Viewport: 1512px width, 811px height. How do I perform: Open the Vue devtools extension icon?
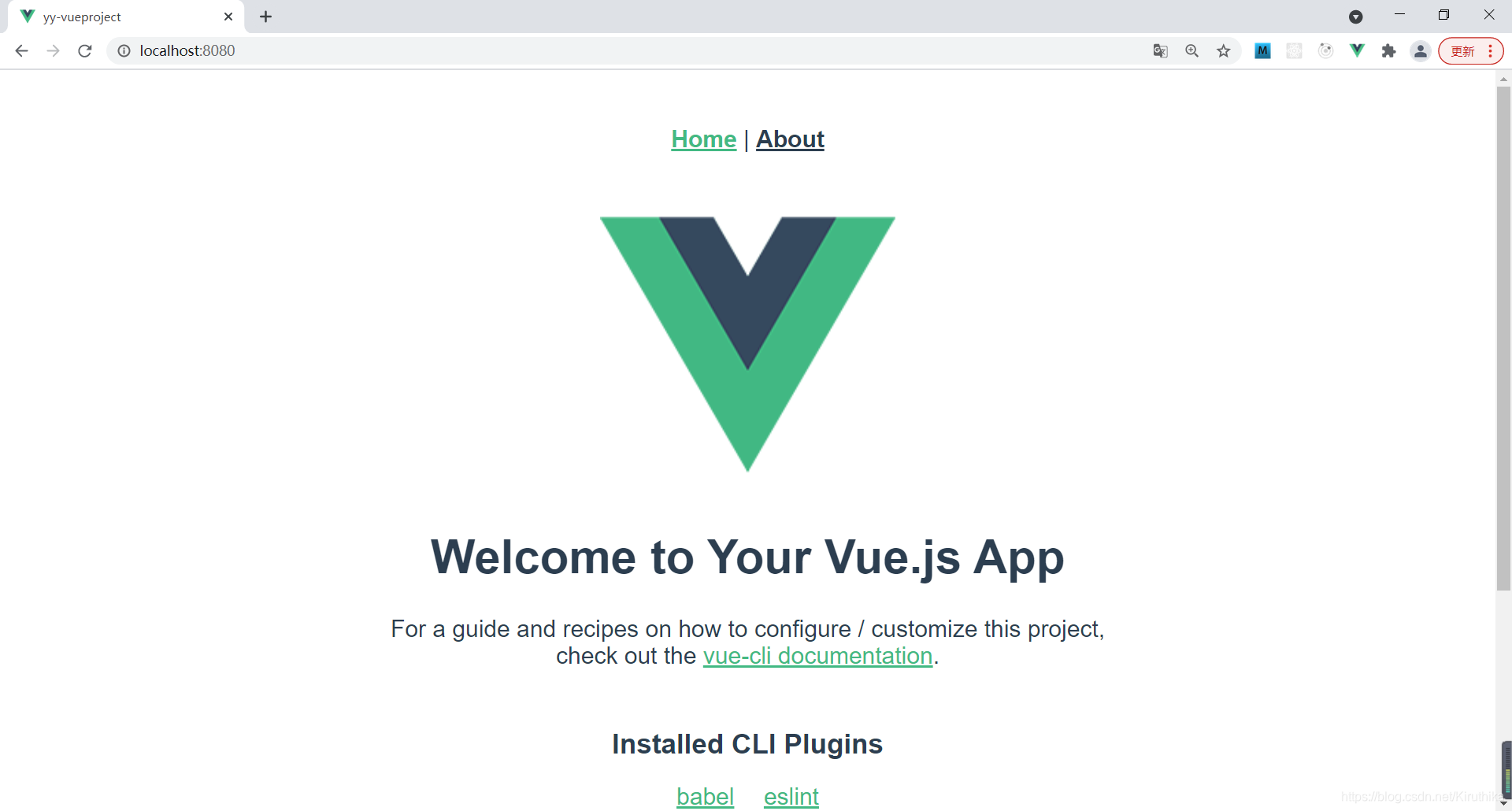tap(1357, 51)
